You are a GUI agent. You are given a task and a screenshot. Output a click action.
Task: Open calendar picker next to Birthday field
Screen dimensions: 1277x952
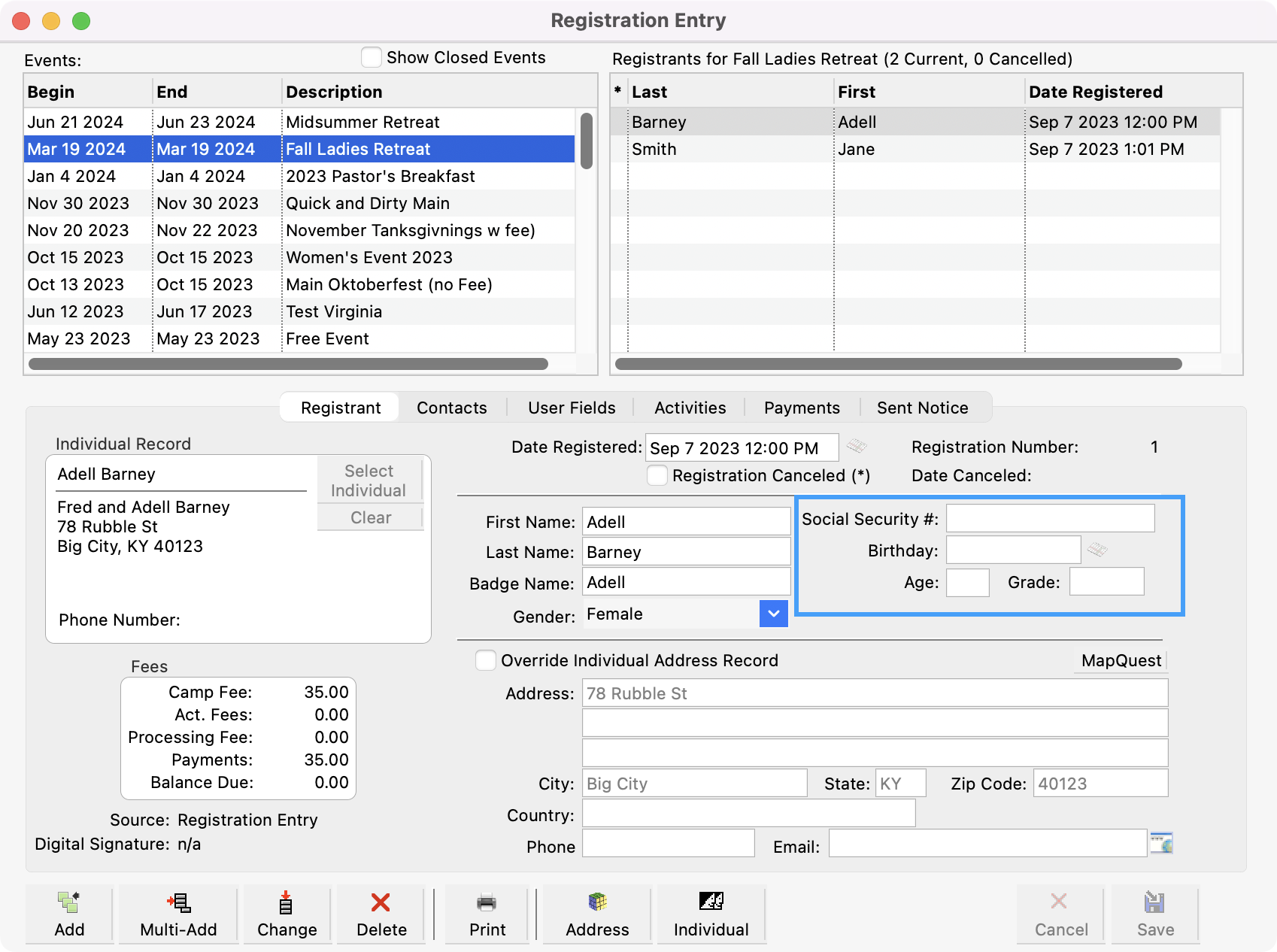[x=1097, y=550]
